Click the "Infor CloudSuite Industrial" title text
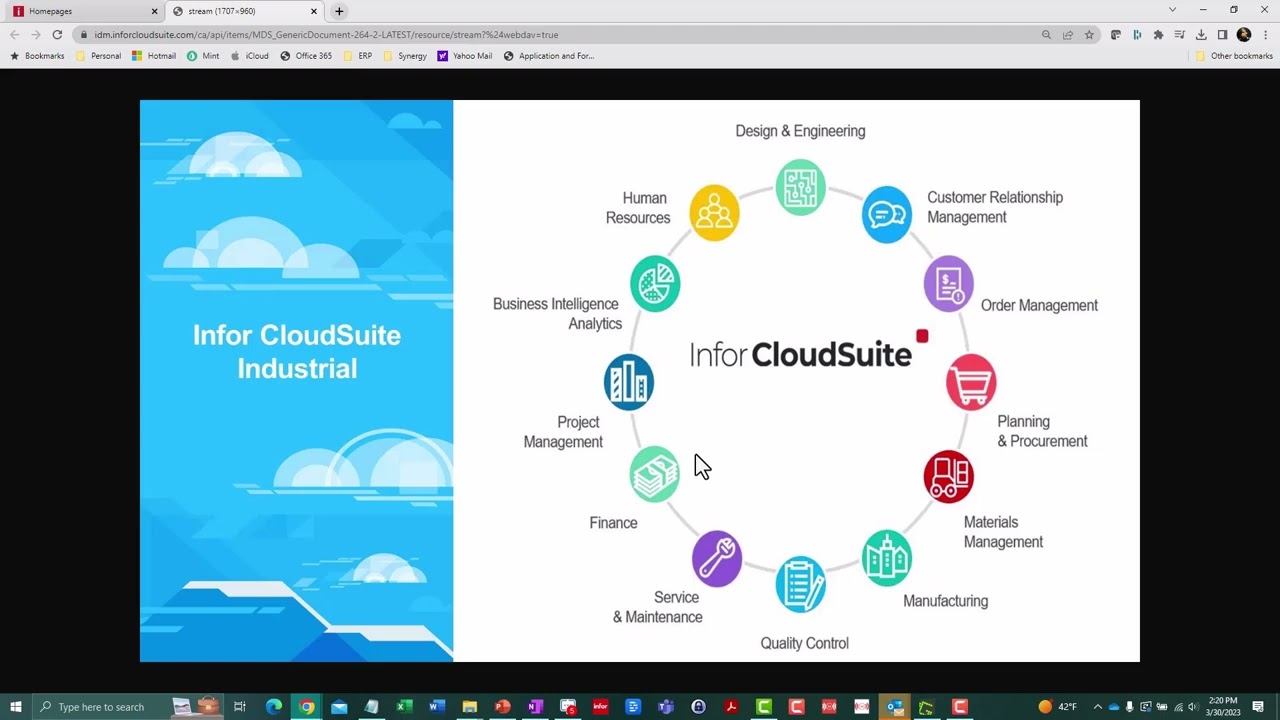Viewport: 1280px width, 720px height. point(297,351)
